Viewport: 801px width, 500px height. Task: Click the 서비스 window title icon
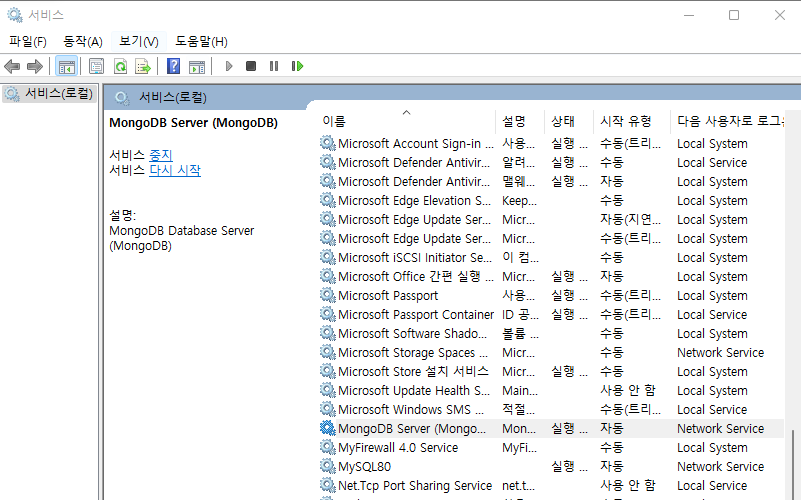[x=15, y=15]
